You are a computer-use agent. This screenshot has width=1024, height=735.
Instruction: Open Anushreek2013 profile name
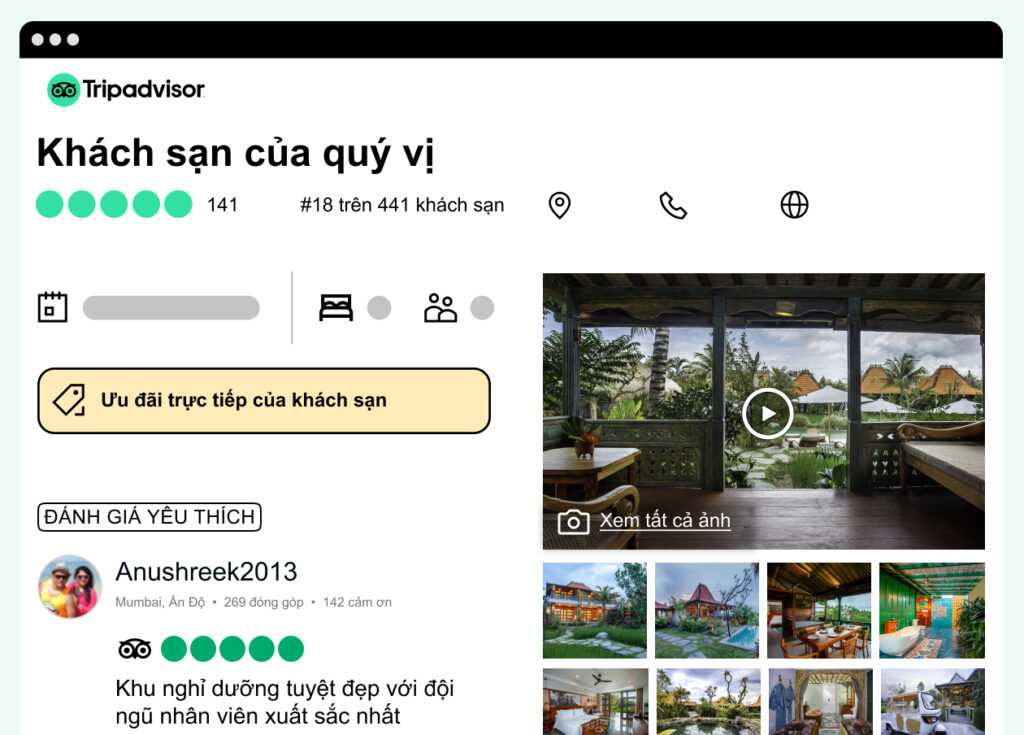coord(206,572)
